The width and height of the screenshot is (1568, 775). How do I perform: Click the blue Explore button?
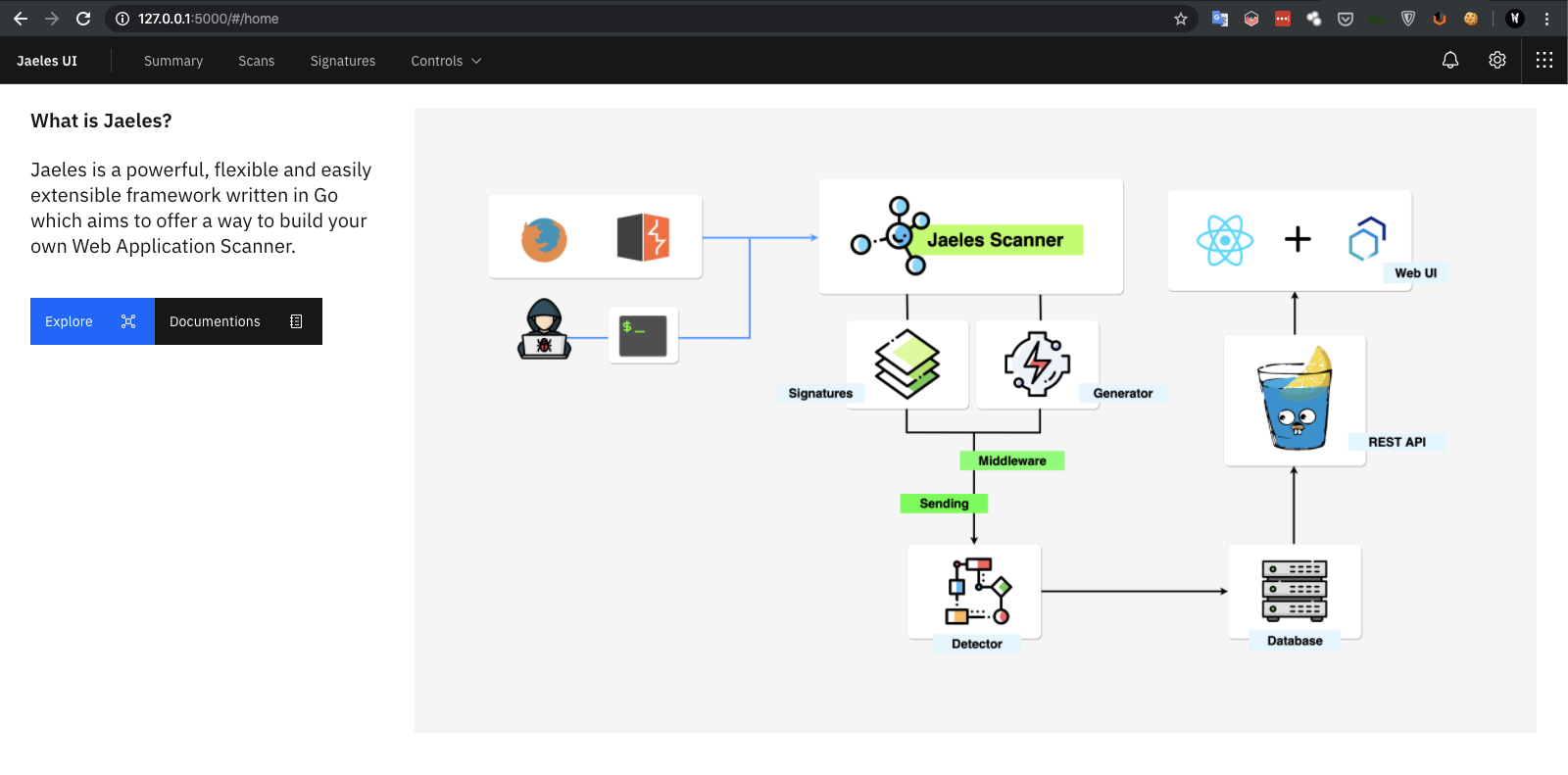92,321
